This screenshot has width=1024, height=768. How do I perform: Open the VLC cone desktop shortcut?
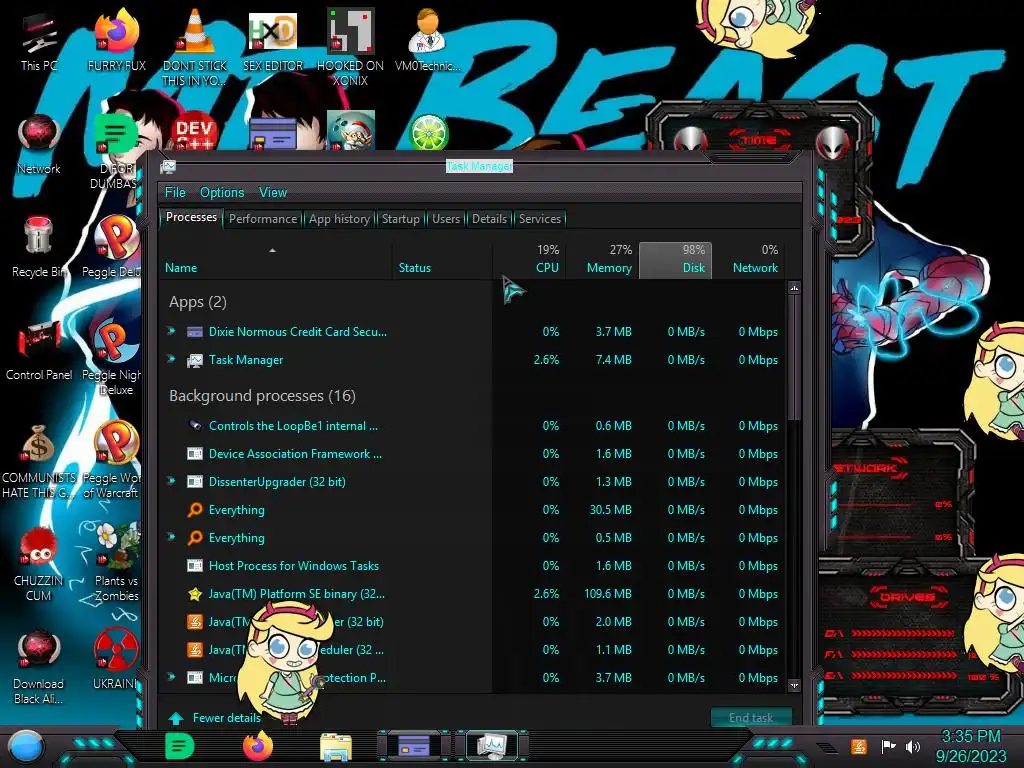(195, 47)
